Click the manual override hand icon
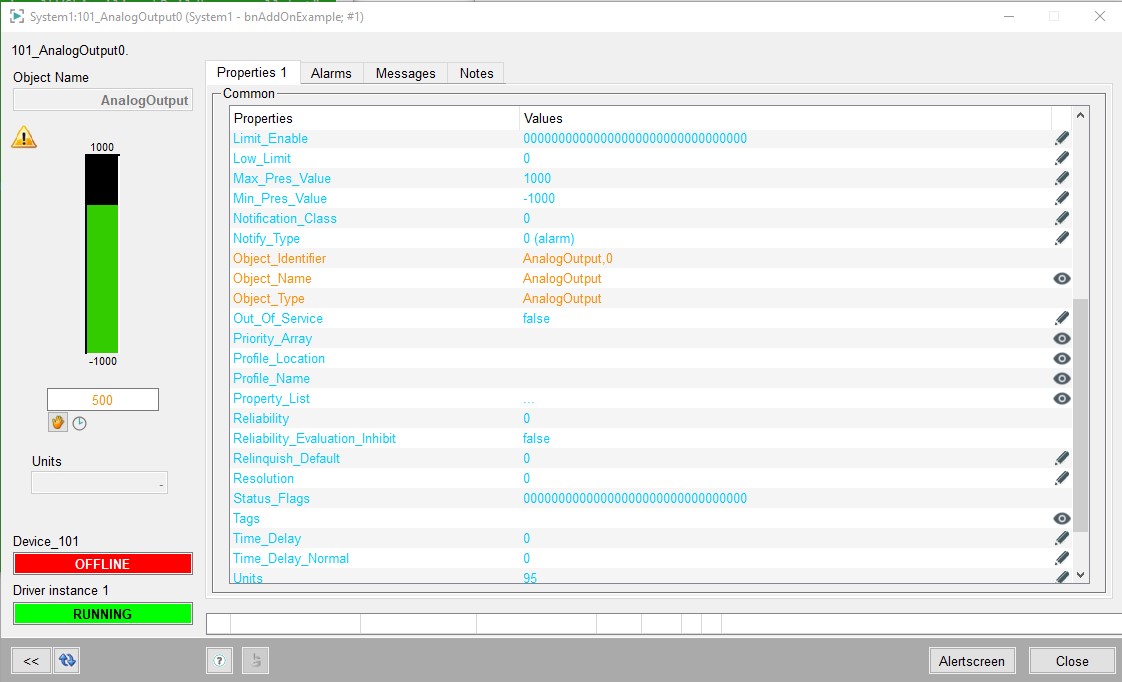Viewport: 1122px width, 682px height. click(58, 423)
